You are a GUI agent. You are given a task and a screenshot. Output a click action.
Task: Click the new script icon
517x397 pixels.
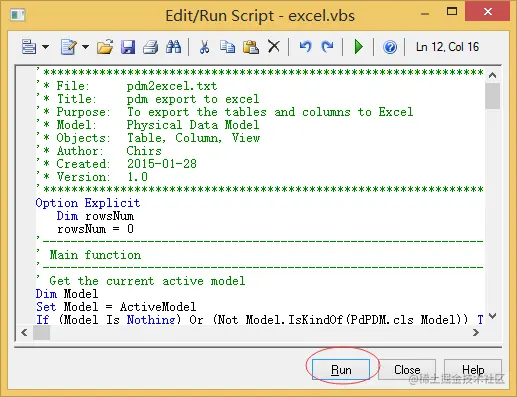click(69, 47)
